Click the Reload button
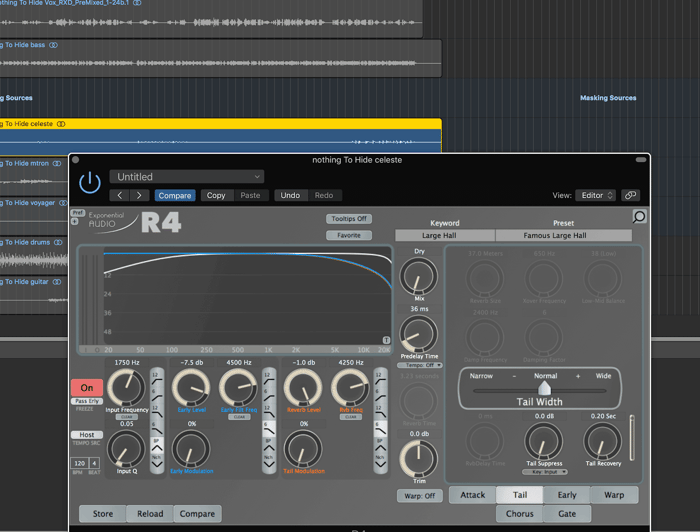This screenshot has width=700, height=532. click(x=150, y=514)
